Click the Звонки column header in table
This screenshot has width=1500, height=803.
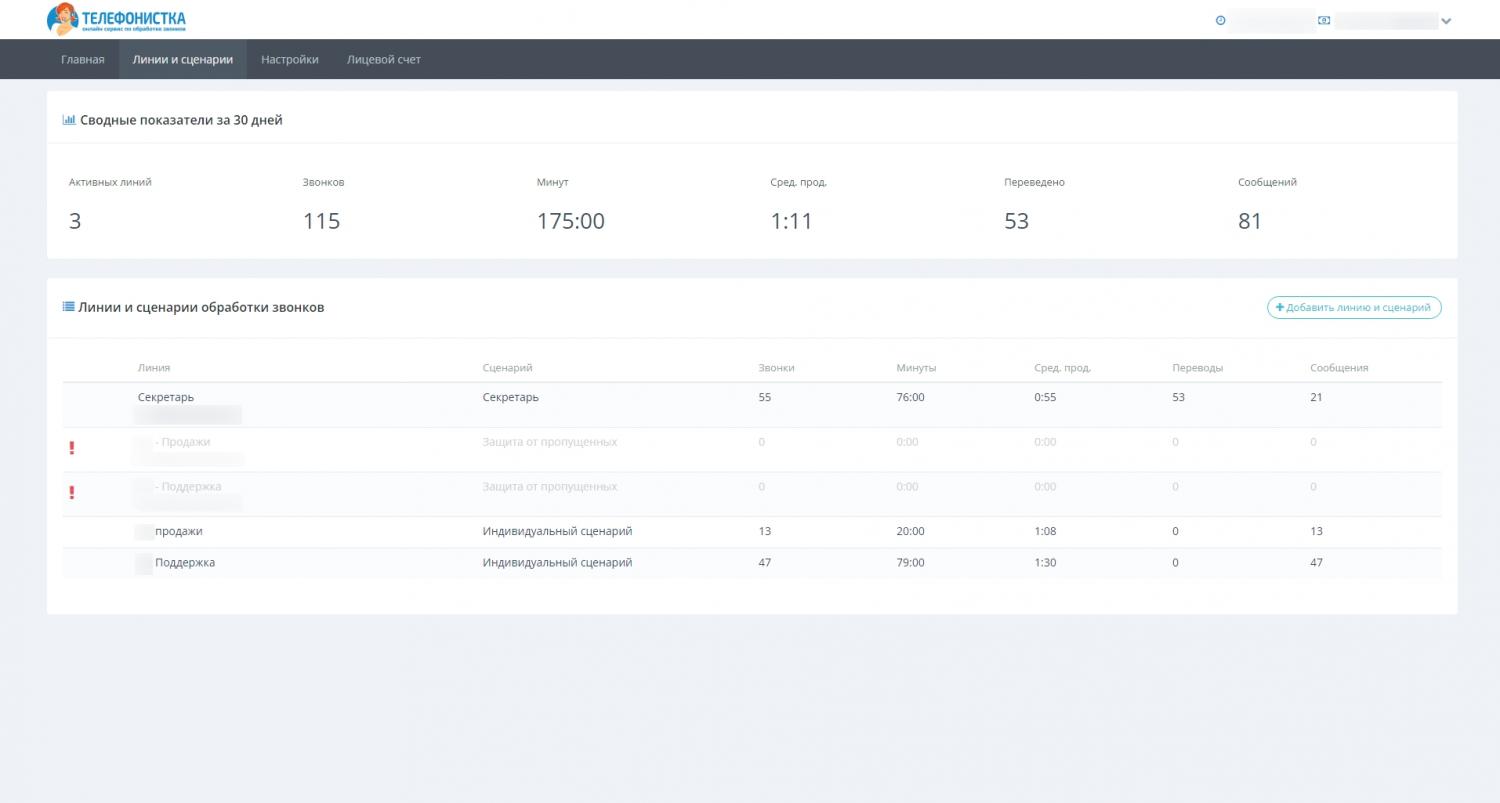[x=776, y=368]
